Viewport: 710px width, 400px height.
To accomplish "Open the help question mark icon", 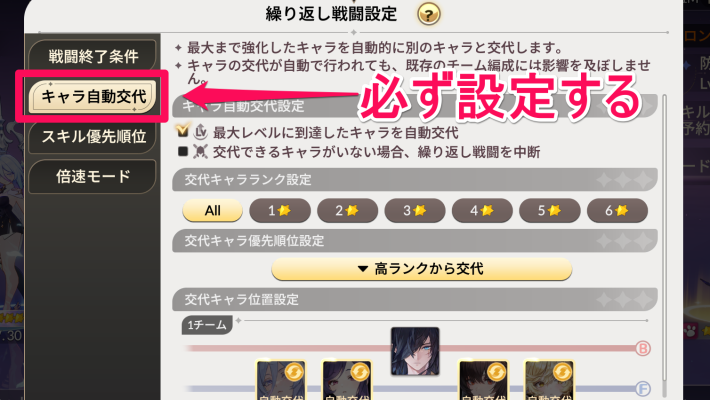I will point(428,14).
